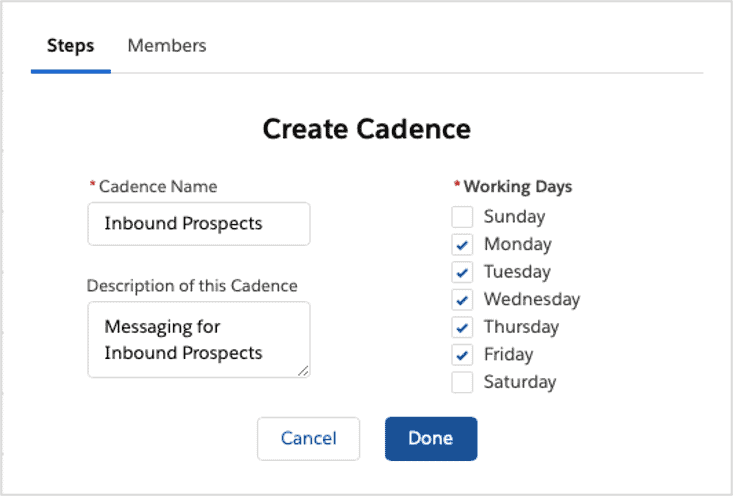This screenshot has width=734, height=496.
Task: Enable the Saturday checkbox
Action: [x=462, y=382]
